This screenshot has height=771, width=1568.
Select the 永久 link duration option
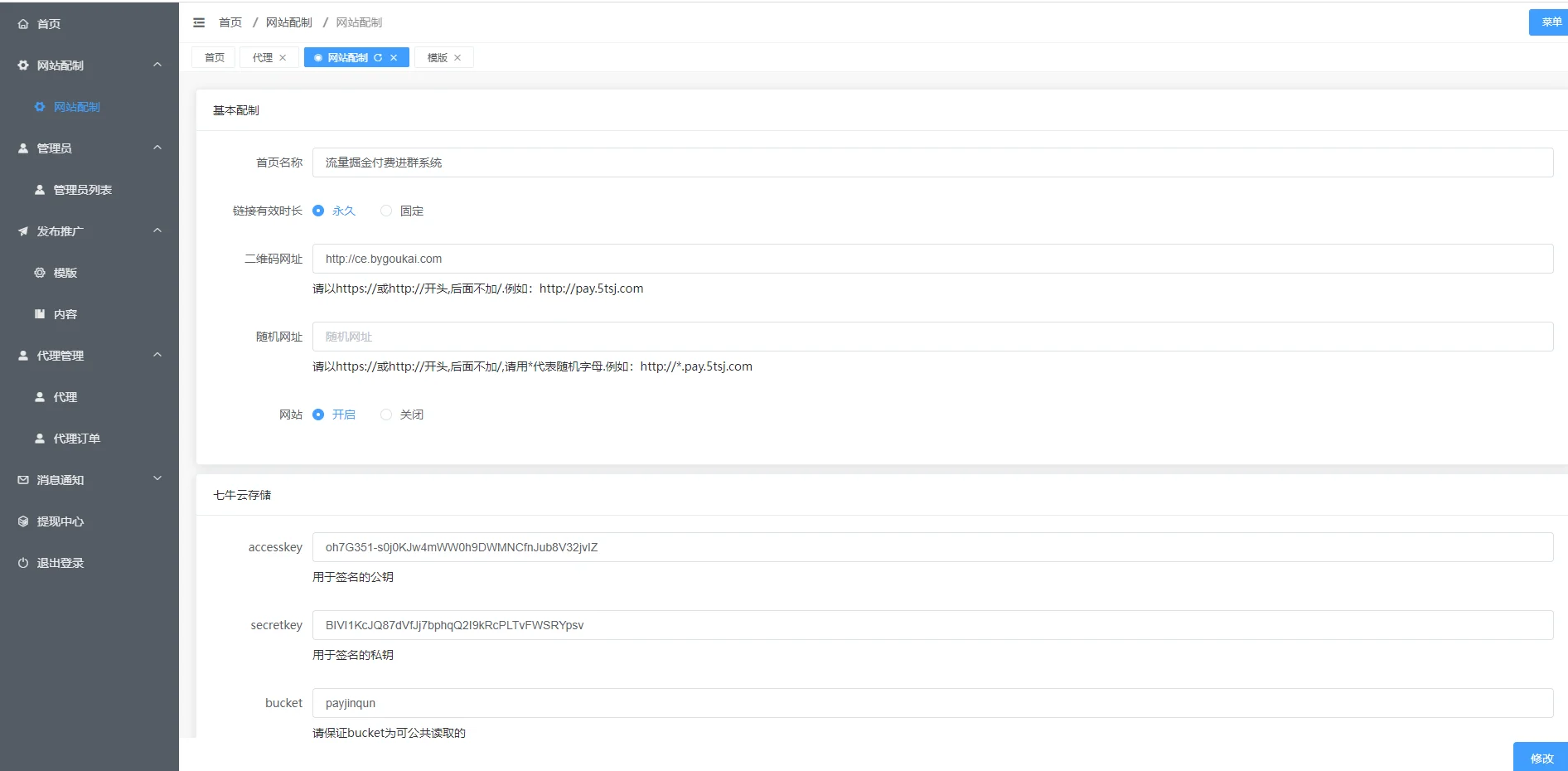click(x=318, y=211)
